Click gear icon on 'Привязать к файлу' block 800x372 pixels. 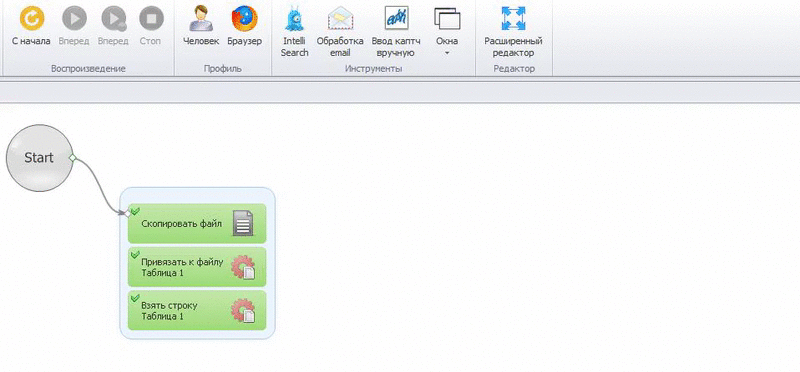tap(243, 267)
